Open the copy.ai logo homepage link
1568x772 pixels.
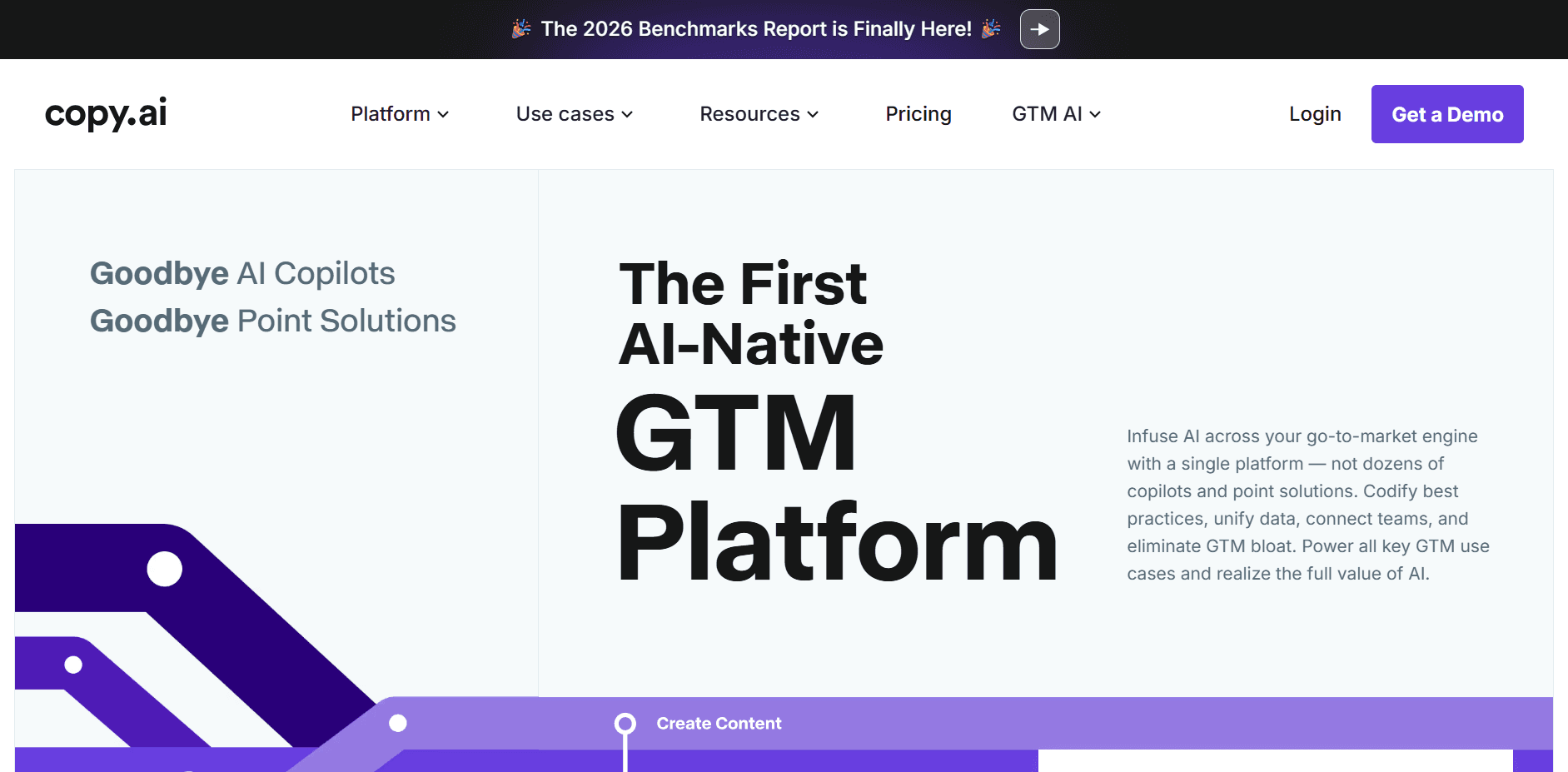coord(106,114)
